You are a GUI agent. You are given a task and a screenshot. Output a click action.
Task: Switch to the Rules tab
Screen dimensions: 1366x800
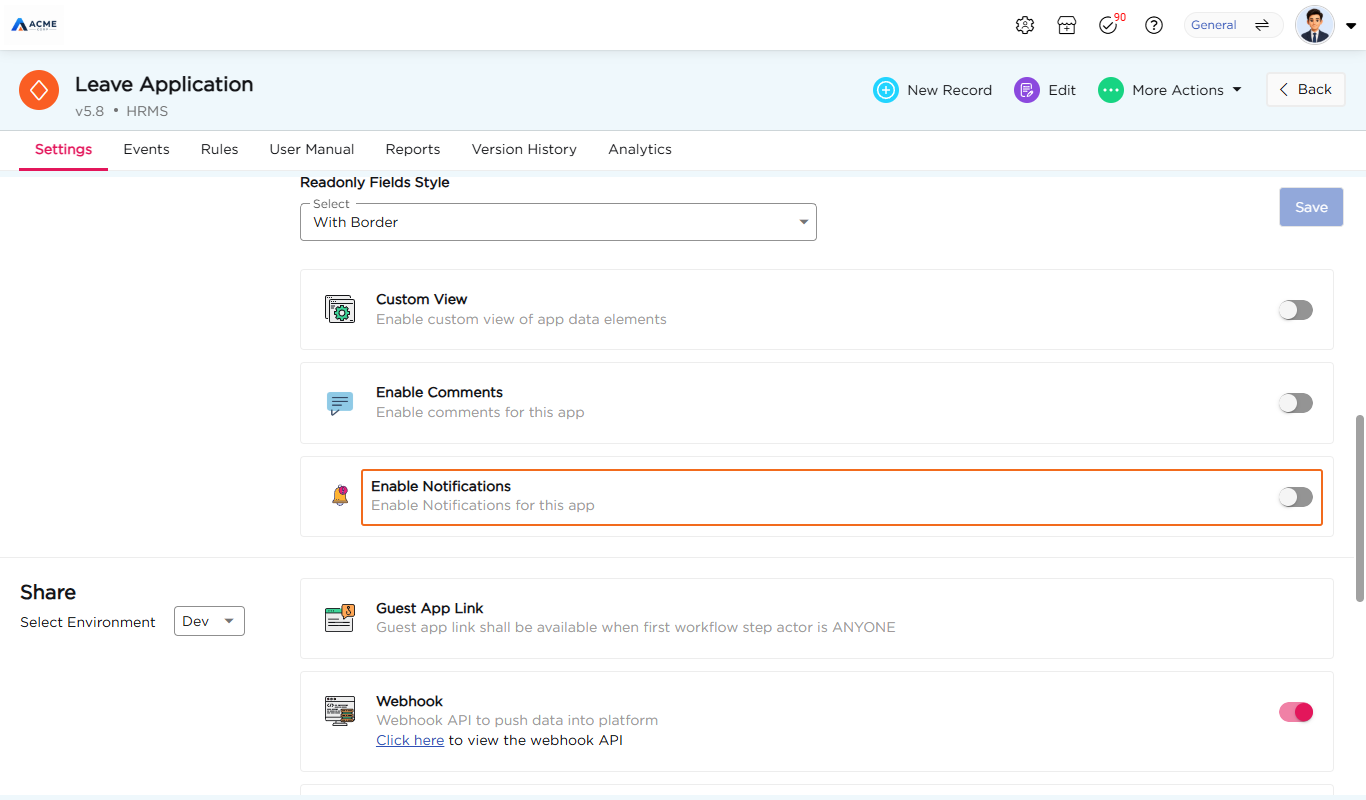(219, 149)
